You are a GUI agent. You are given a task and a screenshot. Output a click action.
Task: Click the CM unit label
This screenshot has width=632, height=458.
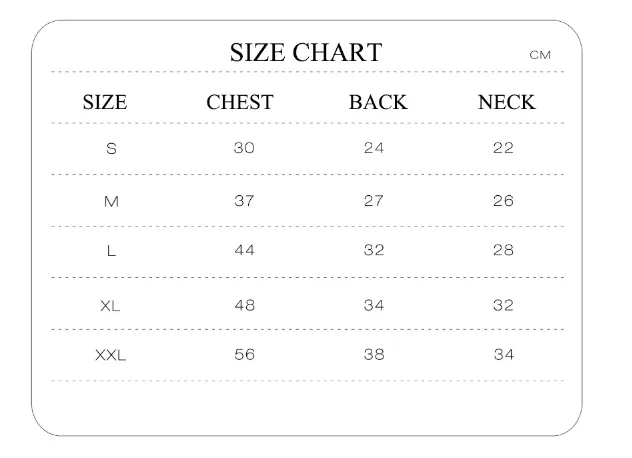(540, 55)
